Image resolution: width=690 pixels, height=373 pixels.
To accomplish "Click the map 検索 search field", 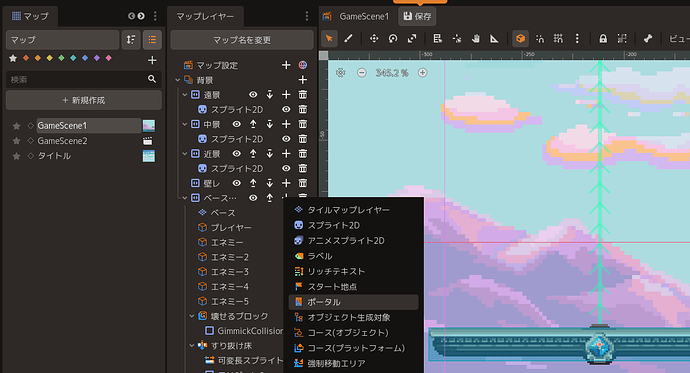I will 84,79.
